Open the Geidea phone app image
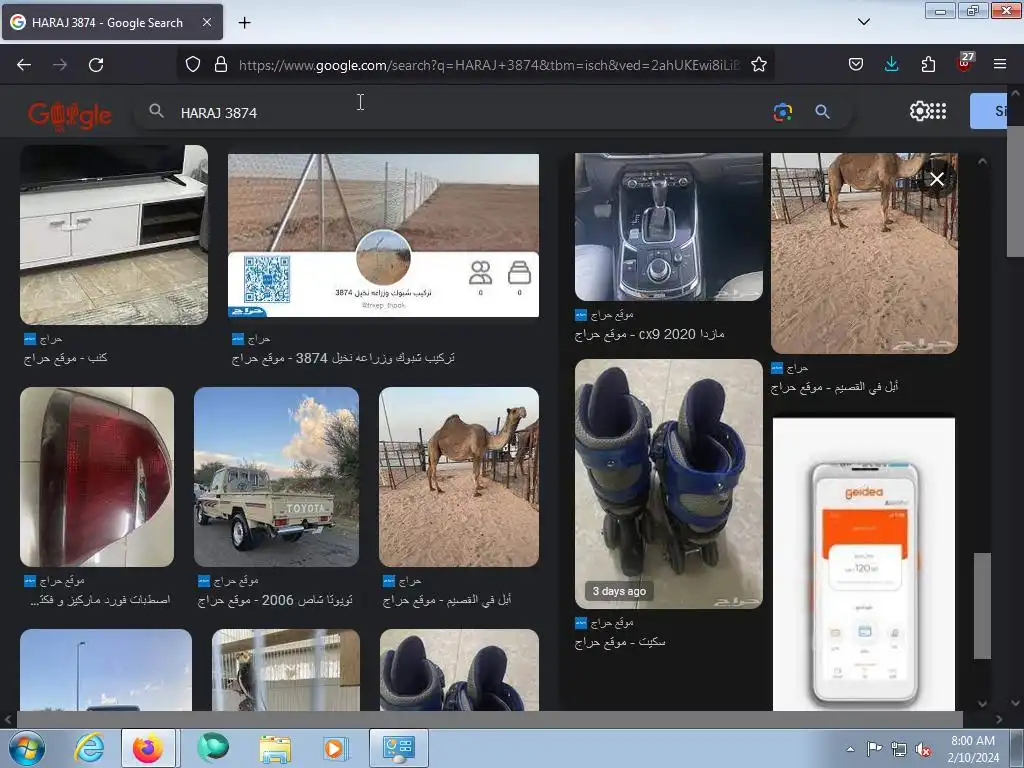The image size is (1024, 768). [863, 564]
